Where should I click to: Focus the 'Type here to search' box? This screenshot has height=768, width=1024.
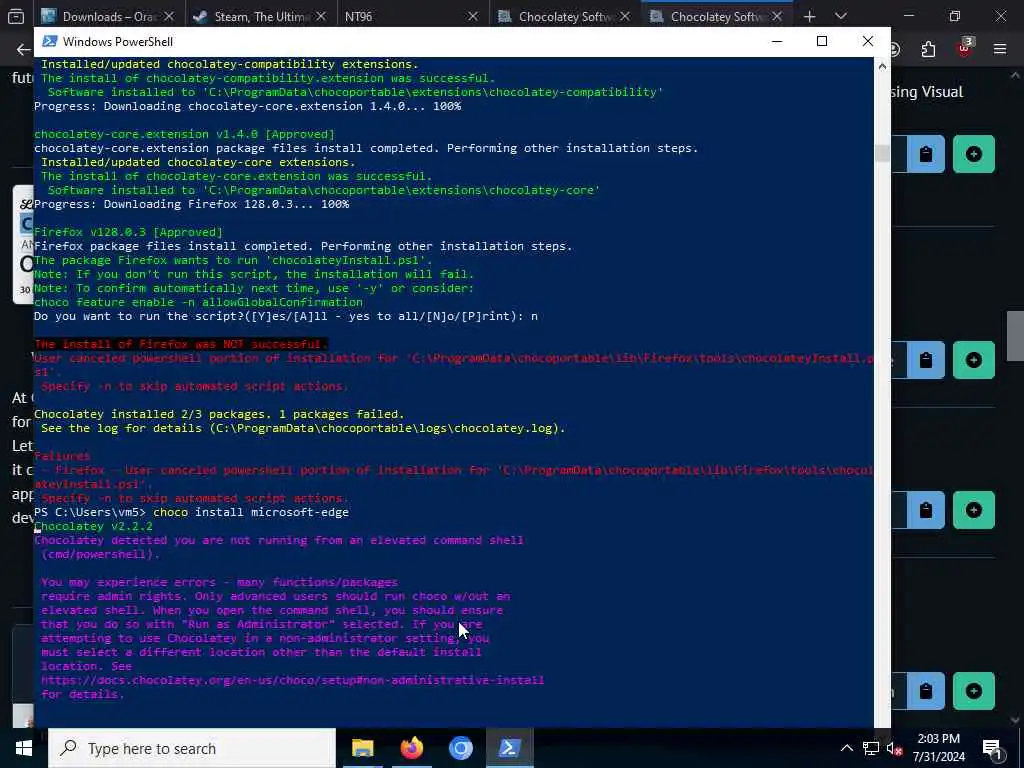192,748
